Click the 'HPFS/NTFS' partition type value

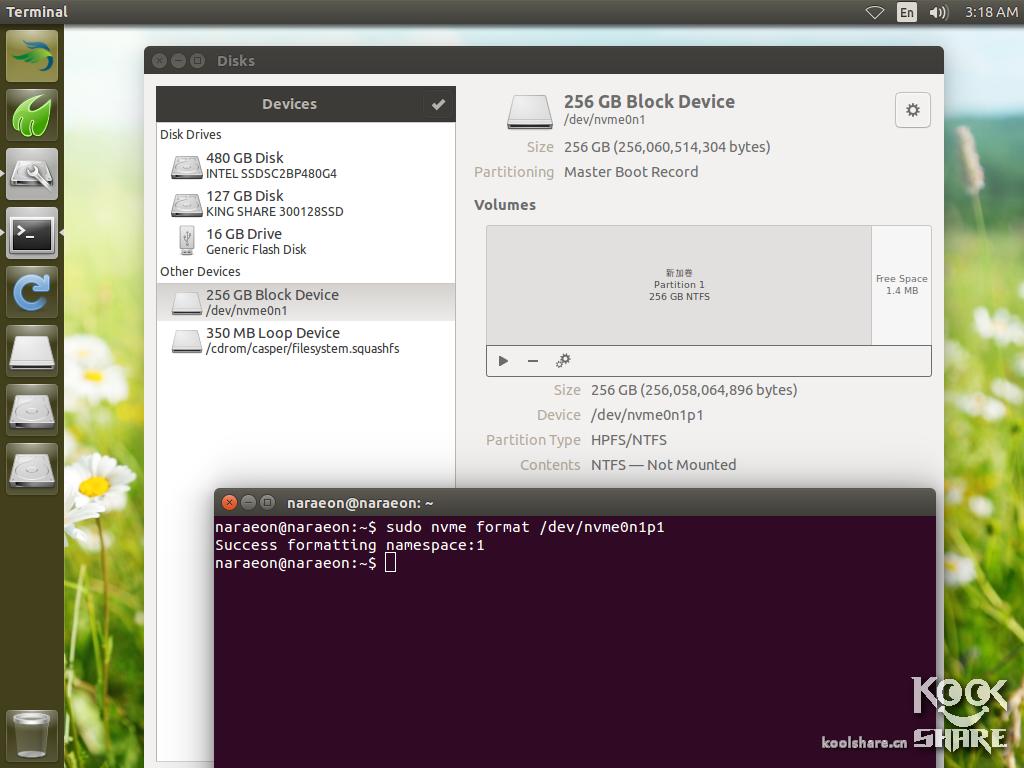[x=628, y=440]
